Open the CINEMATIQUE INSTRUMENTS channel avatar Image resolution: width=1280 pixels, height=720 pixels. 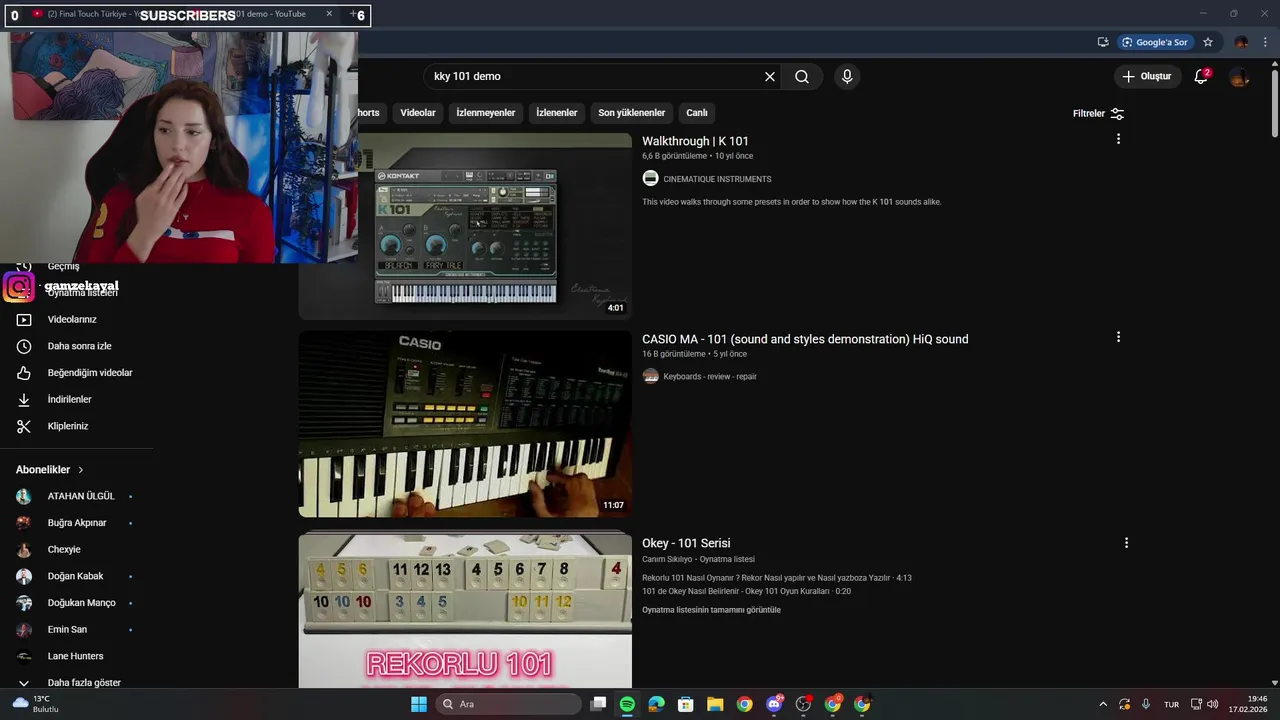click(650, 178)
